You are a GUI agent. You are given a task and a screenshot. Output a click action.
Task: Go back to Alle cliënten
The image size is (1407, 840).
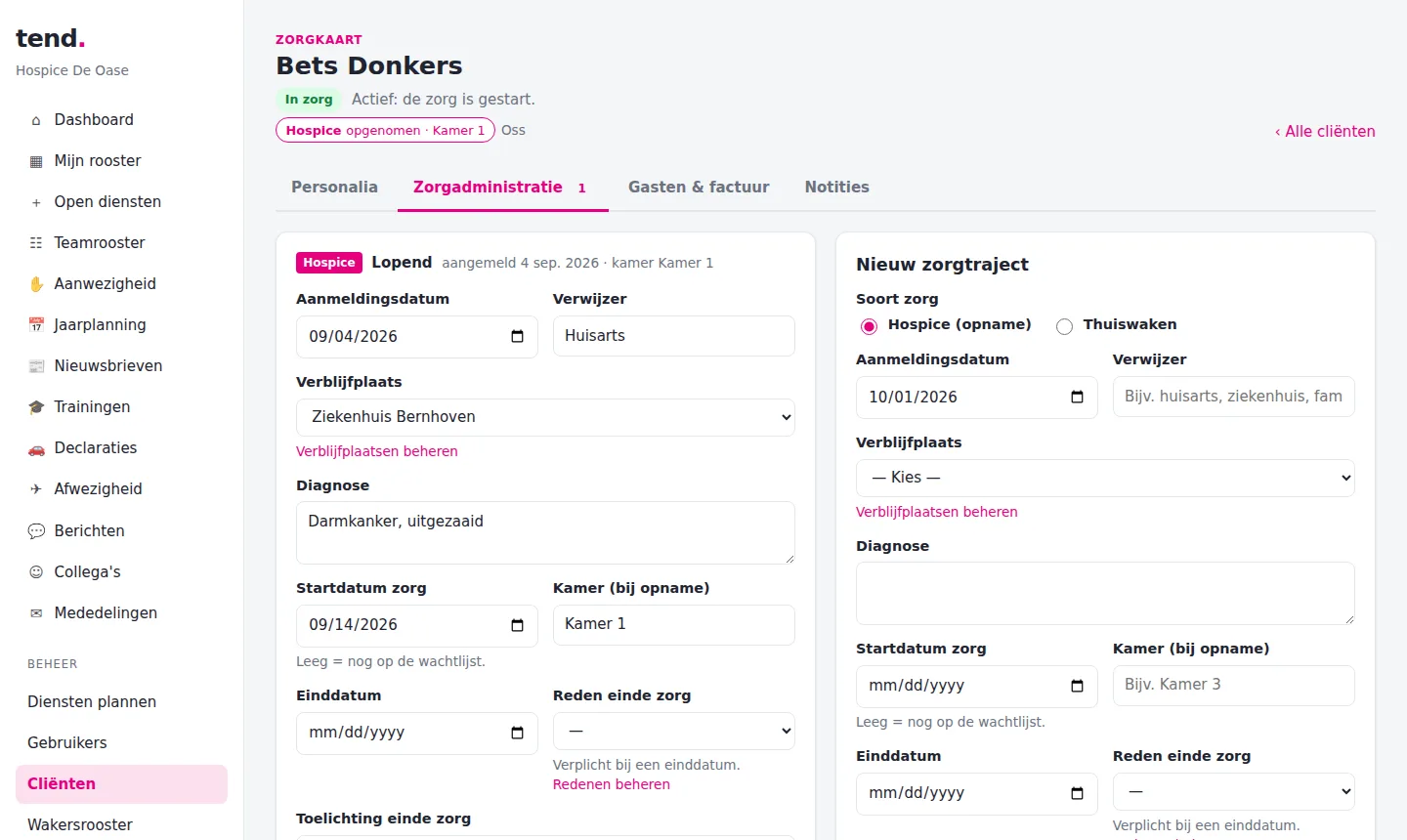pos(1324,131)
